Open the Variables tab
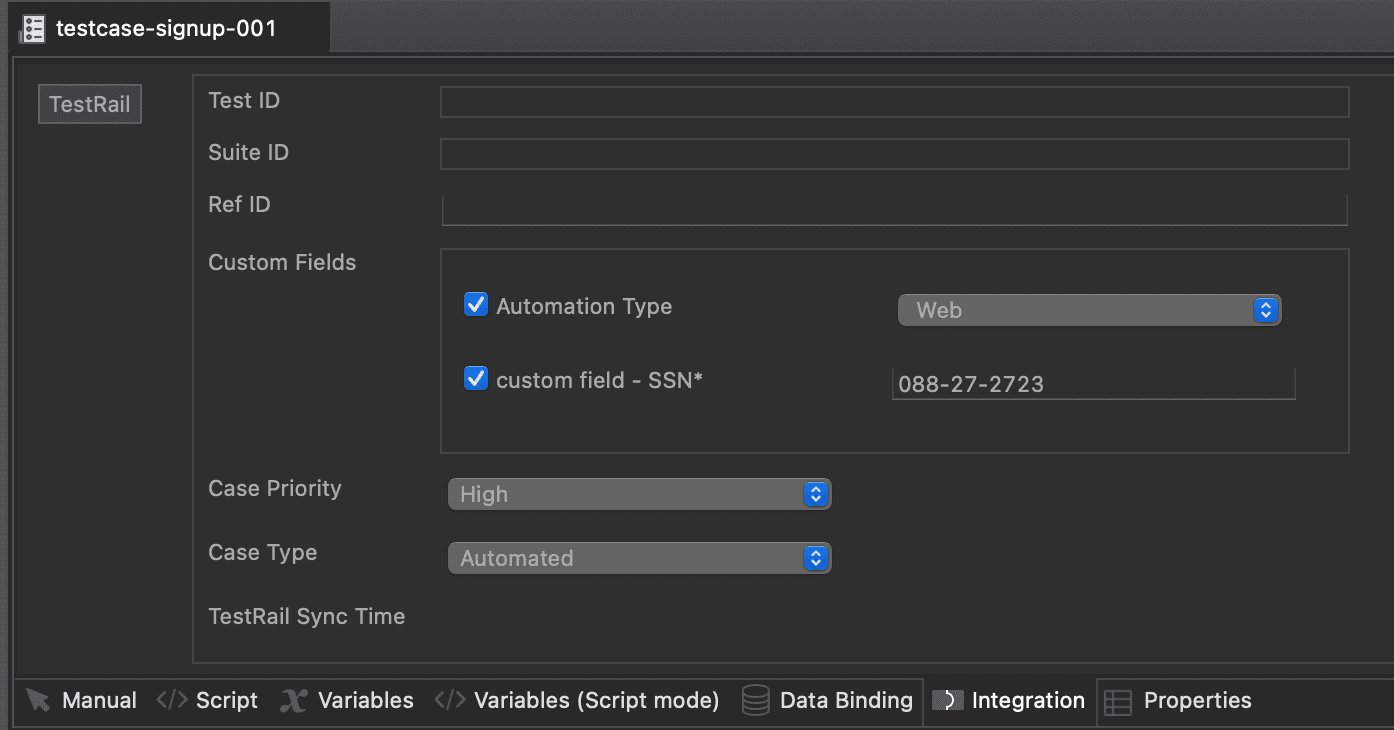 [347, 701]
